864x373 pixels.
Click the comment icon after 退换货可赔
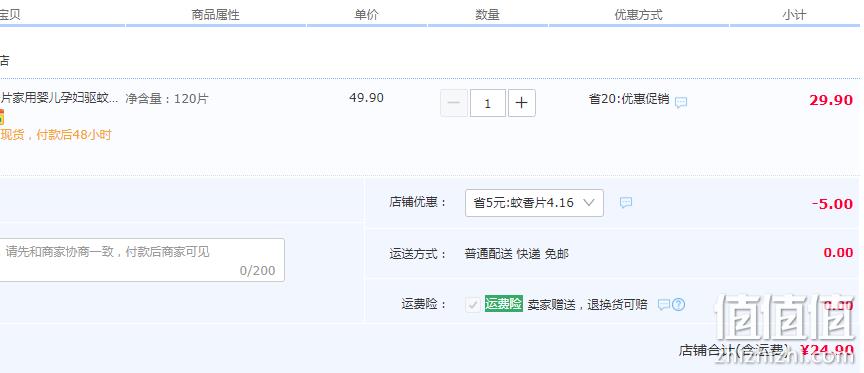click(x=664, y=304)
